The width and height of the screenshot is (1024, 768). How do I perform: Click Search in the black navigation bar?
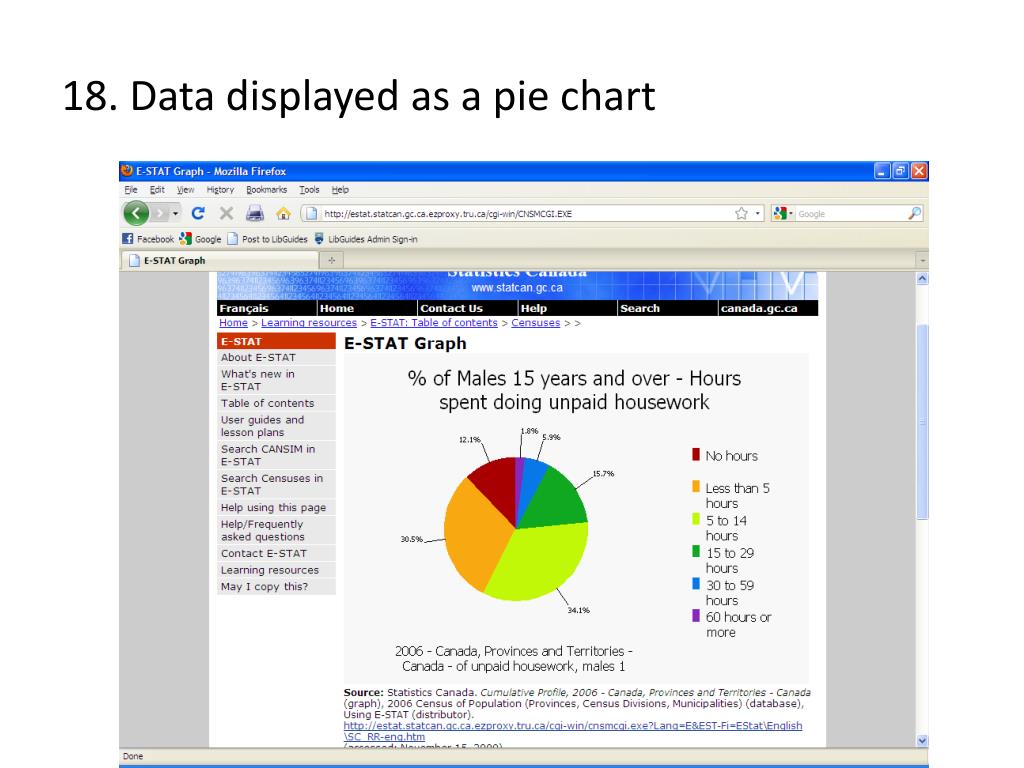pyautogui.click(x=640, y=308)
